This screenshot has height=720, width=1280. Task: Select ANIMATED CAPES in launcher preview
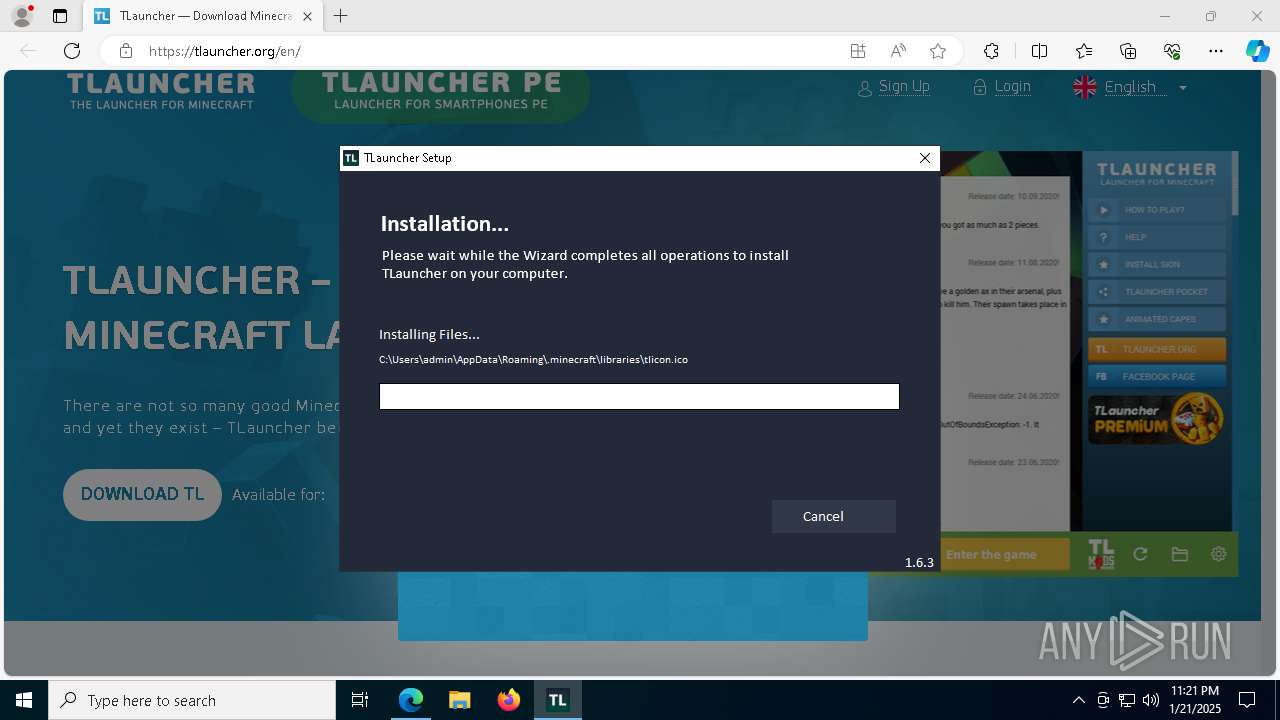point(1156,319)
